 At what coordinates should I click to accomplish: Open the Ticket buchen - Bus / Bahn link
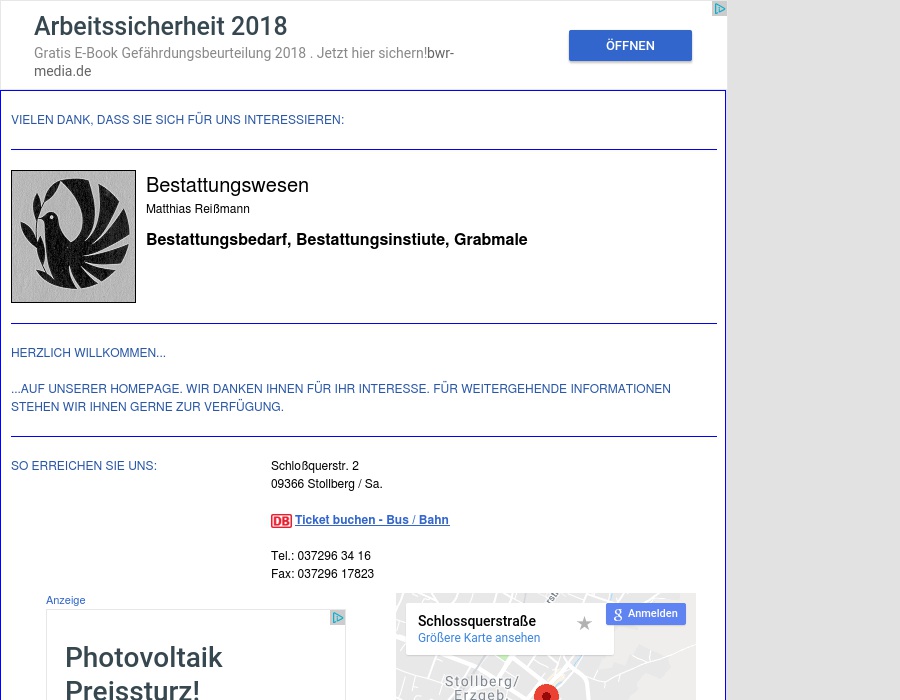[372, 520]
